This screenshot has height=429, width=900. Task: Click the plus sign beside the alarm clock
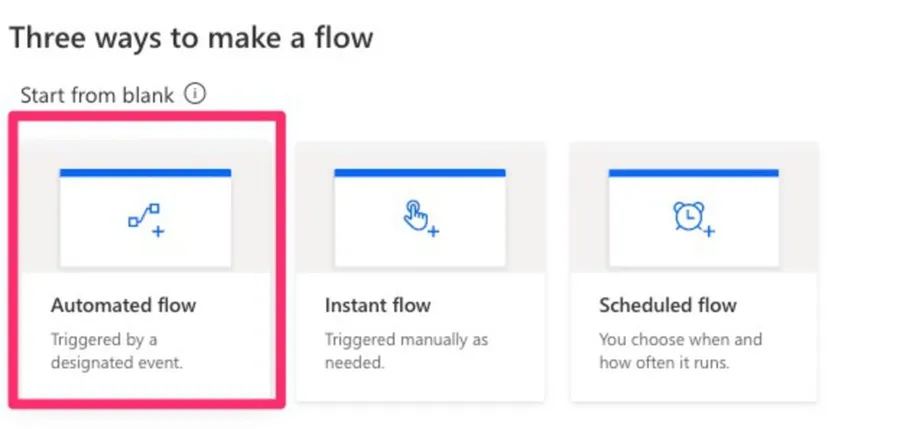[709, 232]
